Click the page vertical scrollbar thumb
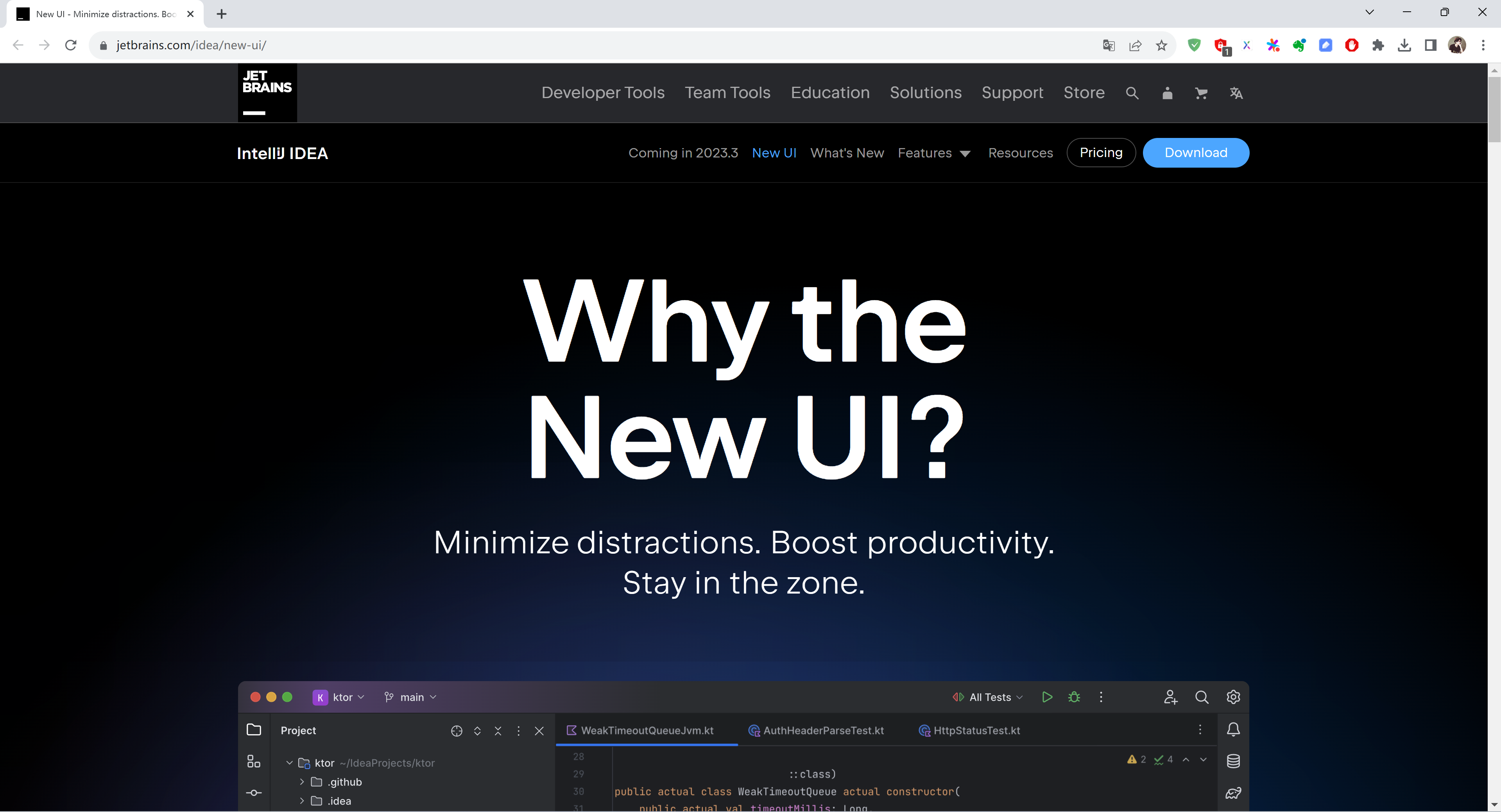1501x812 pixels. (x=1494, y=109)
